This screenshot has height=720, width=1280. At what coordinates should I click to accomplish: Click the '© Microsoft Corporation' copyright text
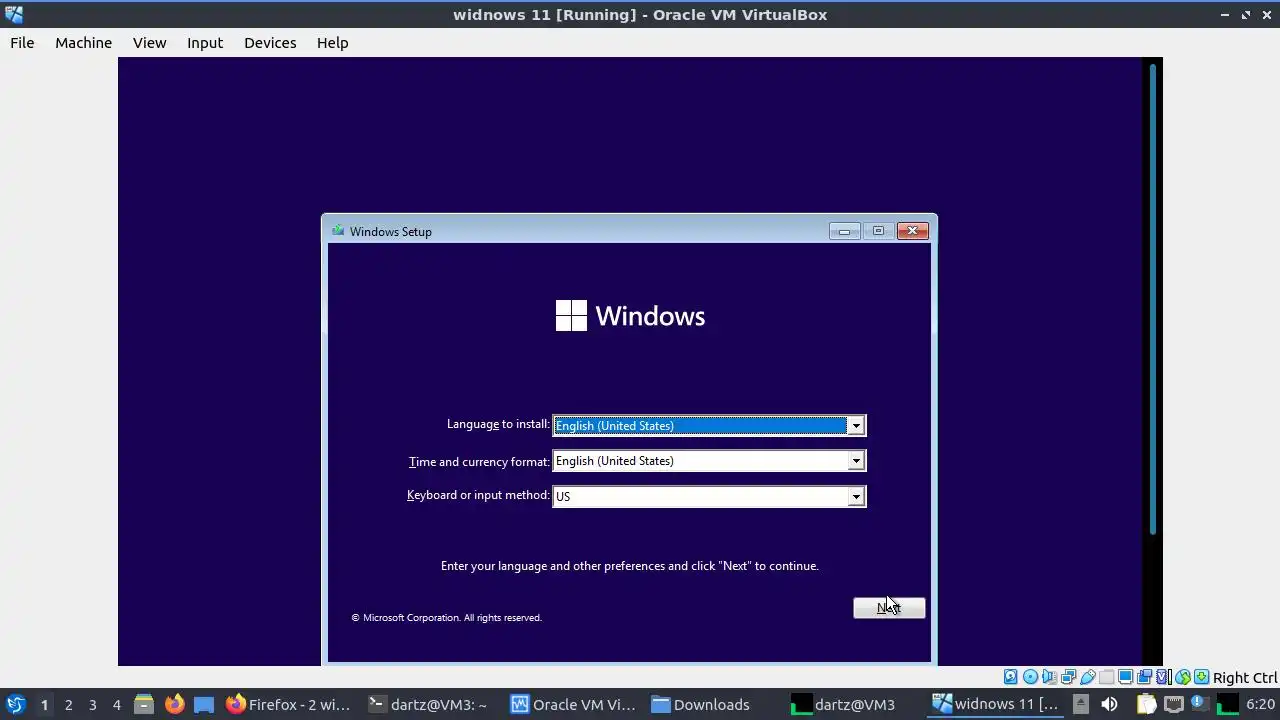point(446,618)
